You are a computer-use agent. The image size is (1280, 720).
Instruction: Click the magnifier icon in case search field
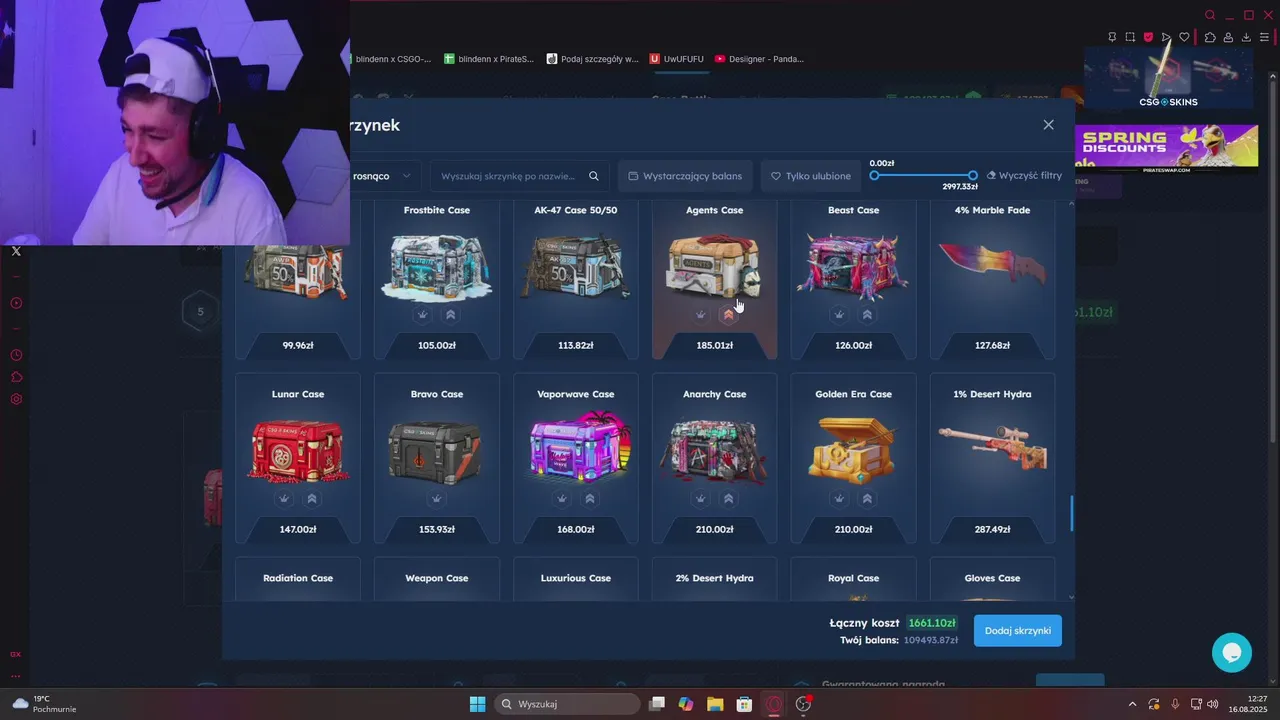click(594, 176)
